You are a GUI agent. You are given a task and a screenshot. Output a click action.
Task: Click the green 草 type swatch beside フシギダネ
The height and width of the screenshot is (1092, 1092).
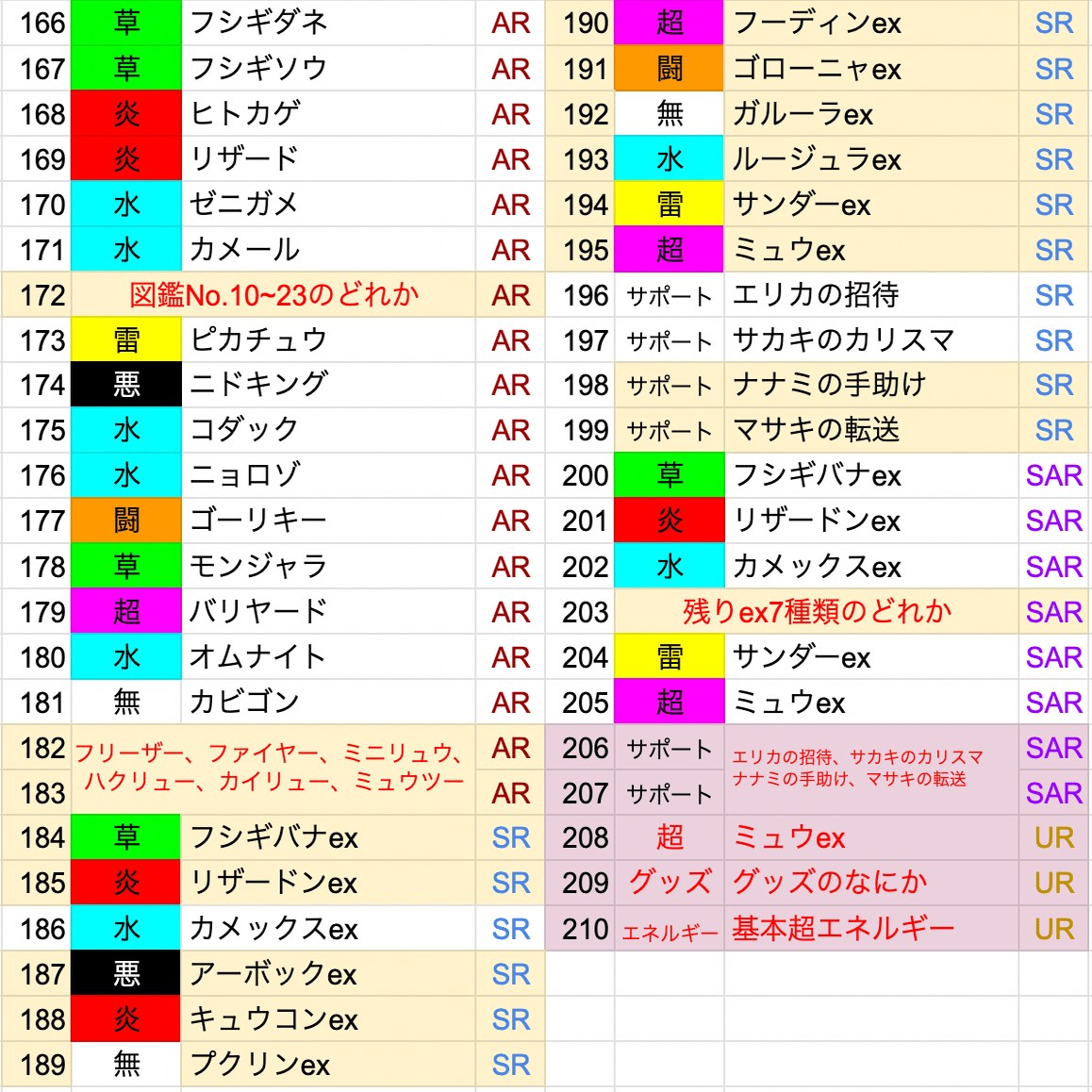click(x=125, y=23)
